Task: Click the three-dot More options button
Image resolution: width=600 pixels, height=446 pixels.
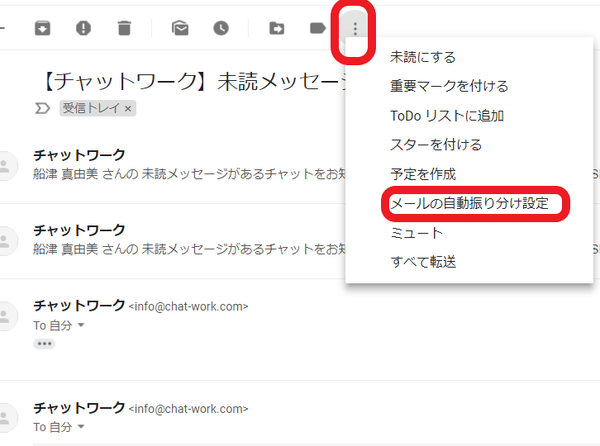Action: coord(355,28)
